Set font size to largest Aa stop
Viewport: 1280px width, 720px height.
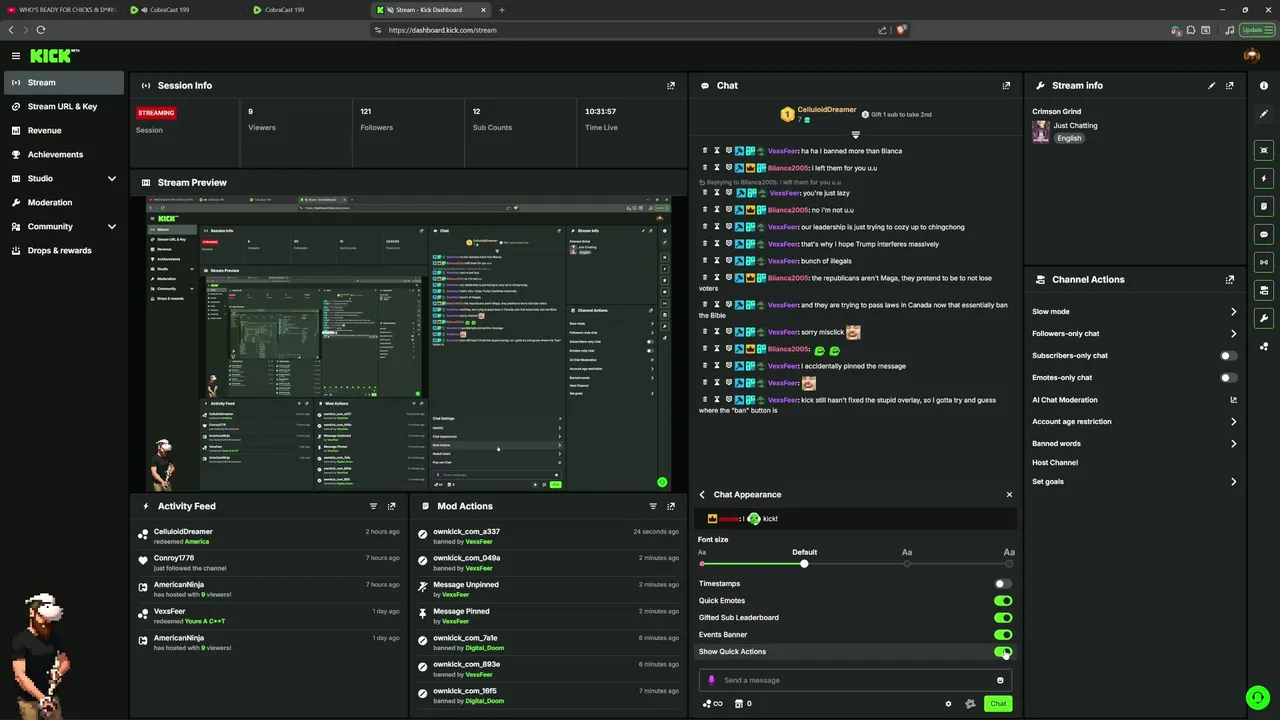coord(1009,564)
